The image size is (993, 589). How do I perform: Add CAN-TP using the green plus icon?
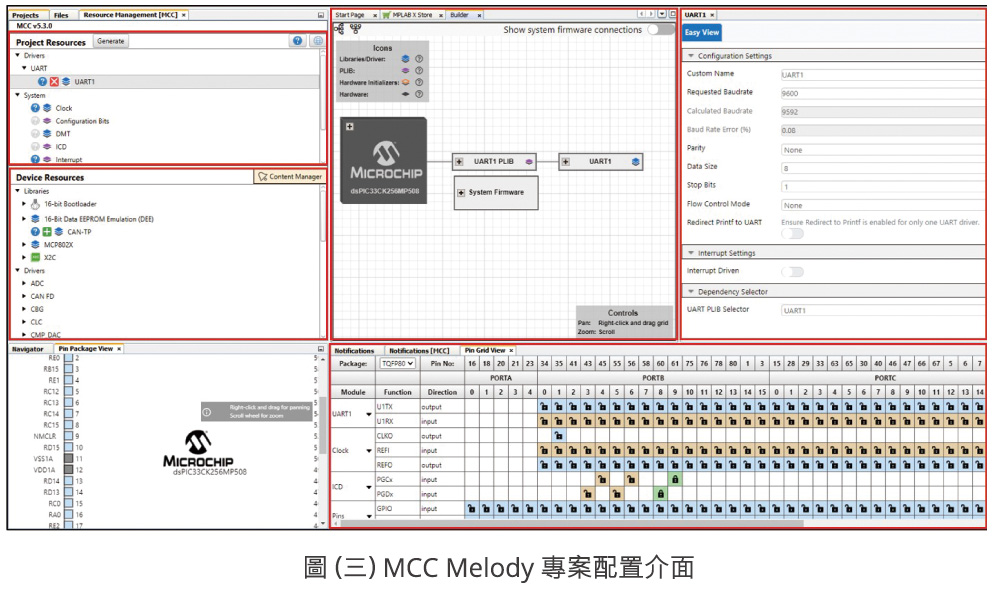pos(46,231)
